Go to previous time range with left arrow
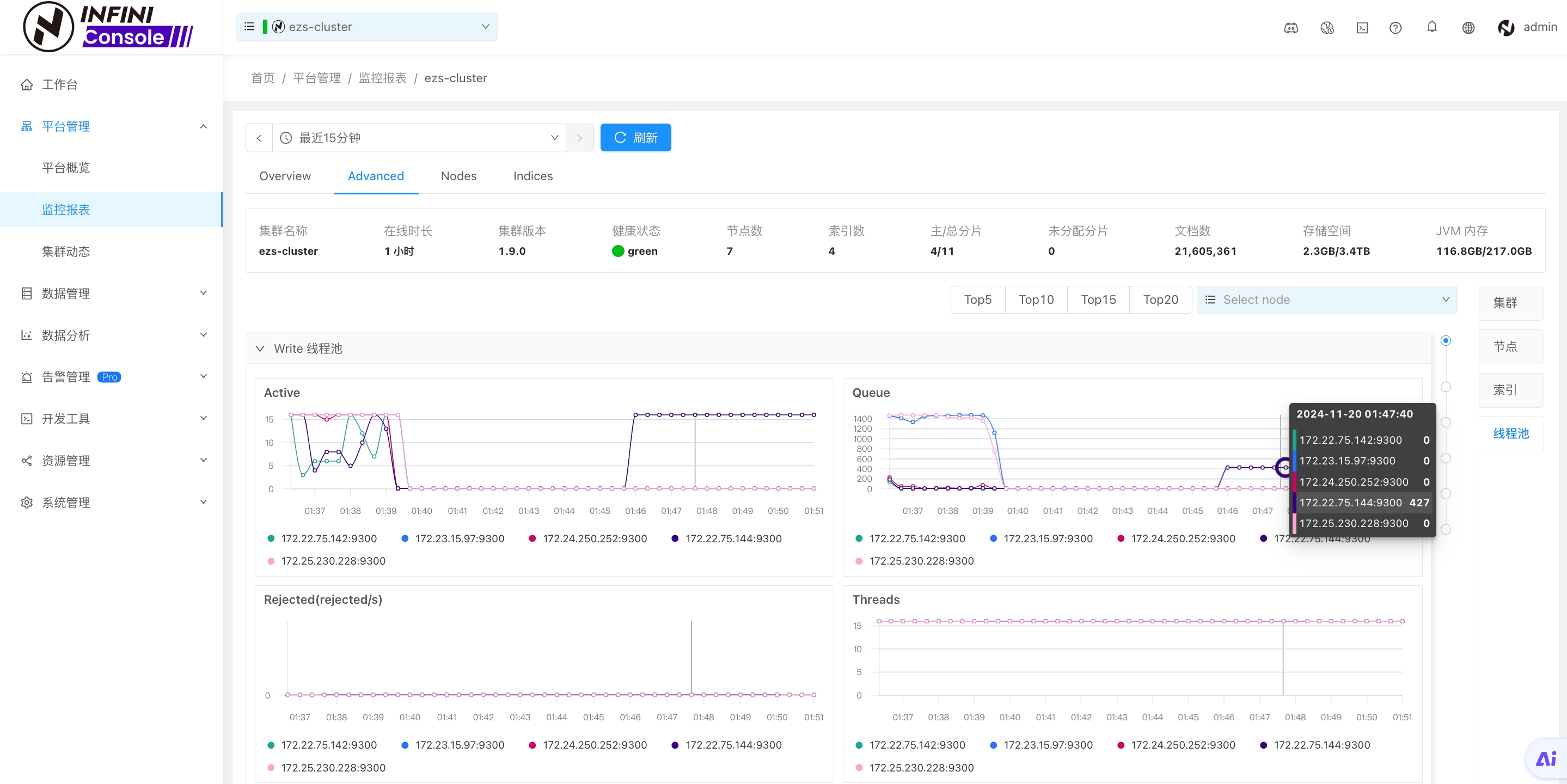Screen dimensions: 1567x784 pyautogui.click(x=259, y=138)
